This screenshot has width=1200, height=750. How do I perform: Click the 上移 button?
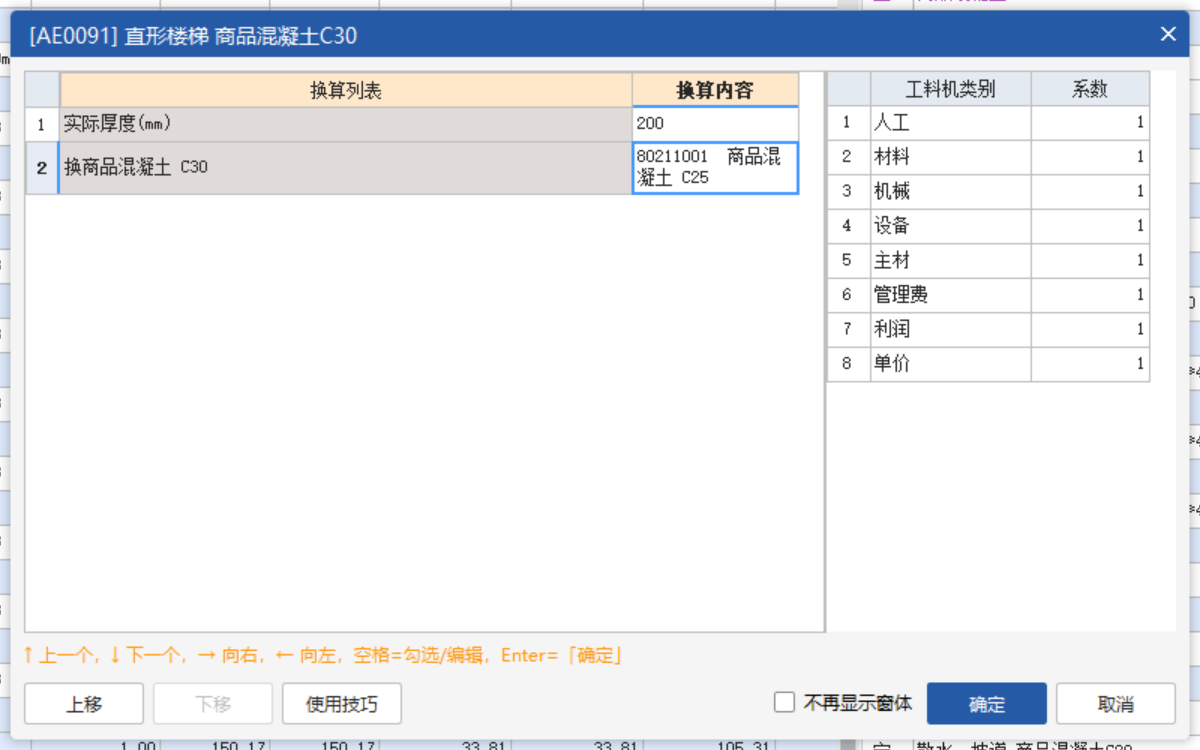84,704
